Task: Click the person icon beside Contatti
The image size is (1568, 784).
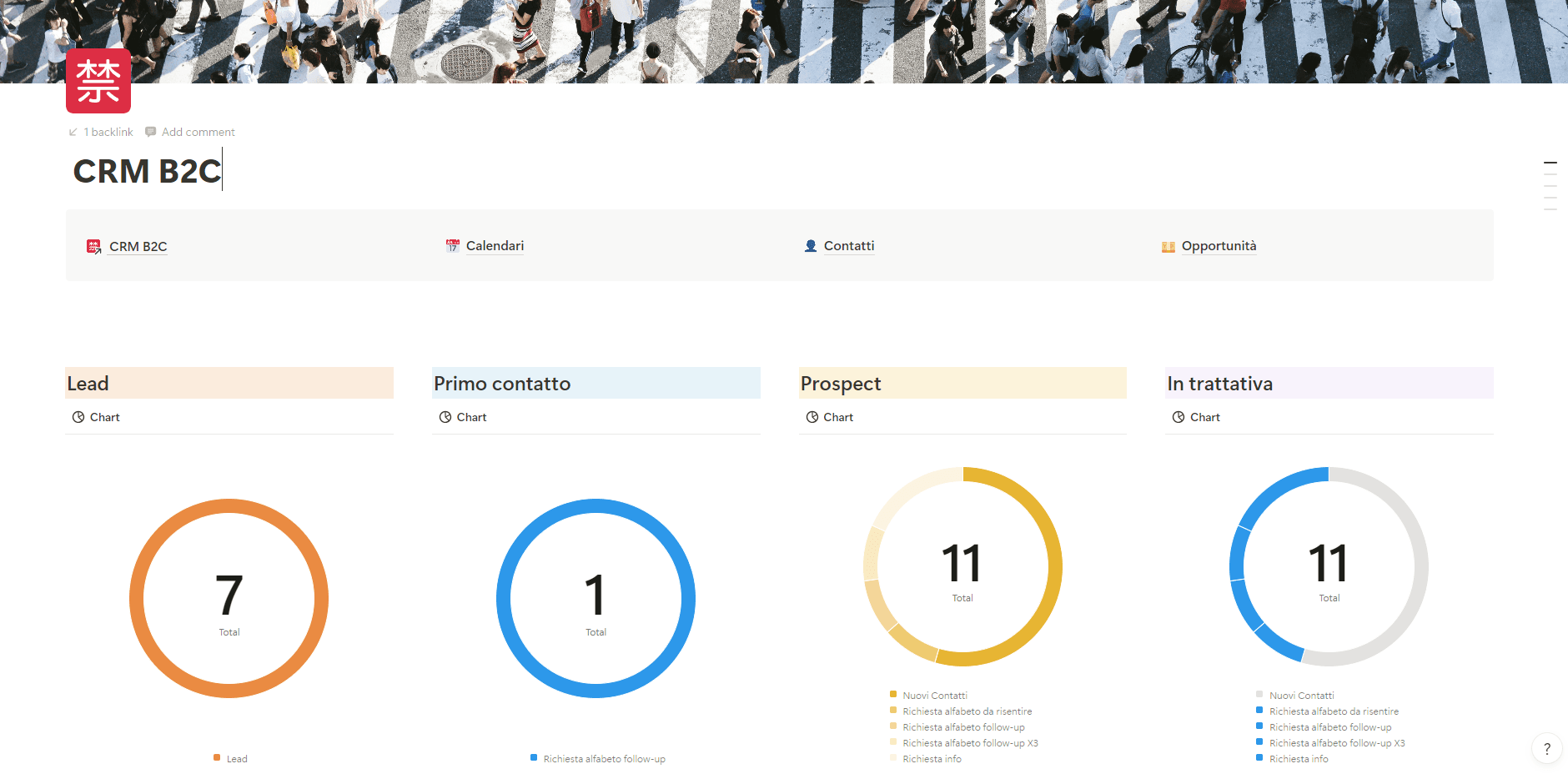Action: pyautogui.click(x=810, y=245)
